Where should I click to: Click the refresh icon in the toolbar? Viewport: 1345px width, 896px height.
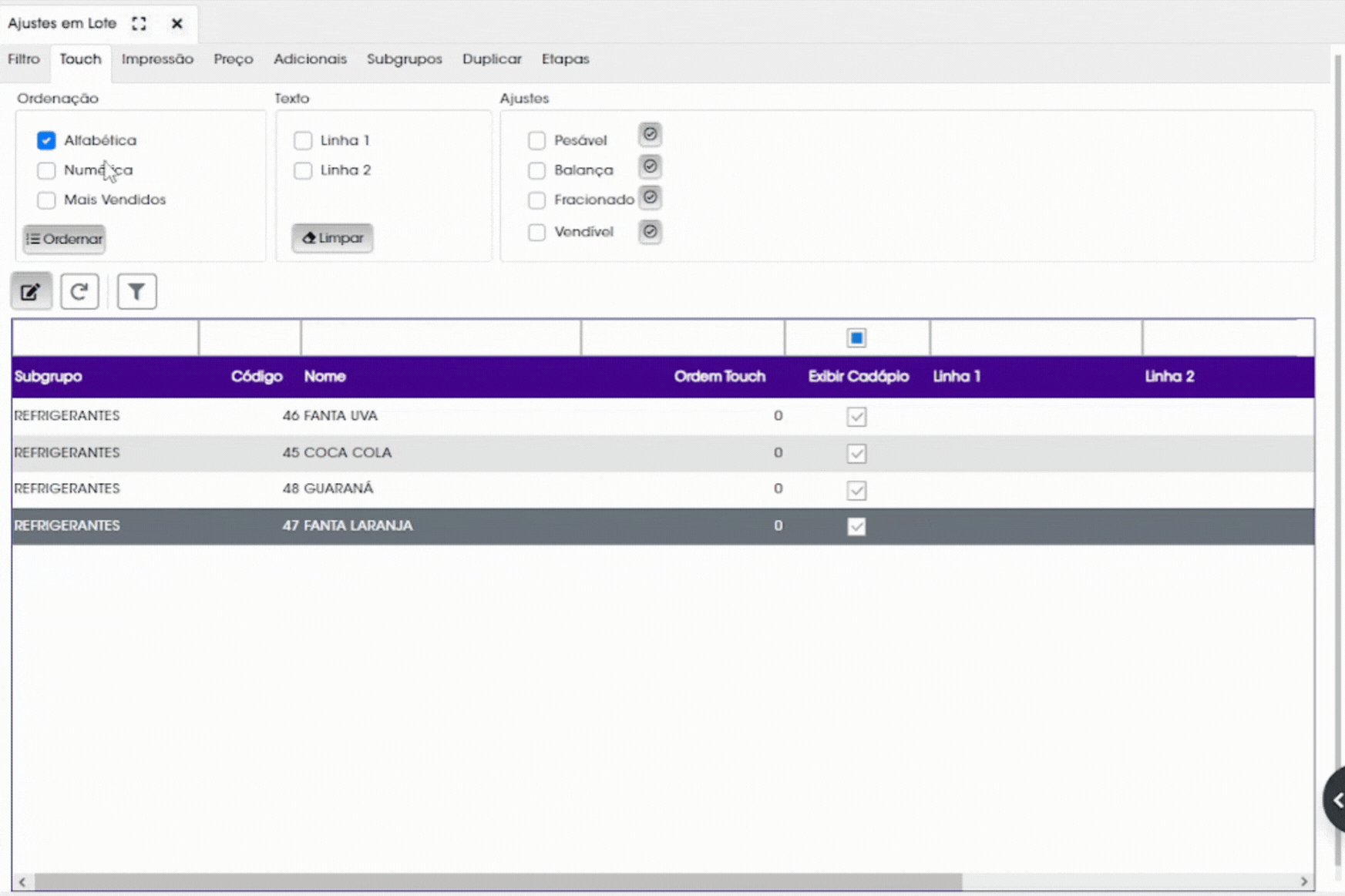point(79,291)
